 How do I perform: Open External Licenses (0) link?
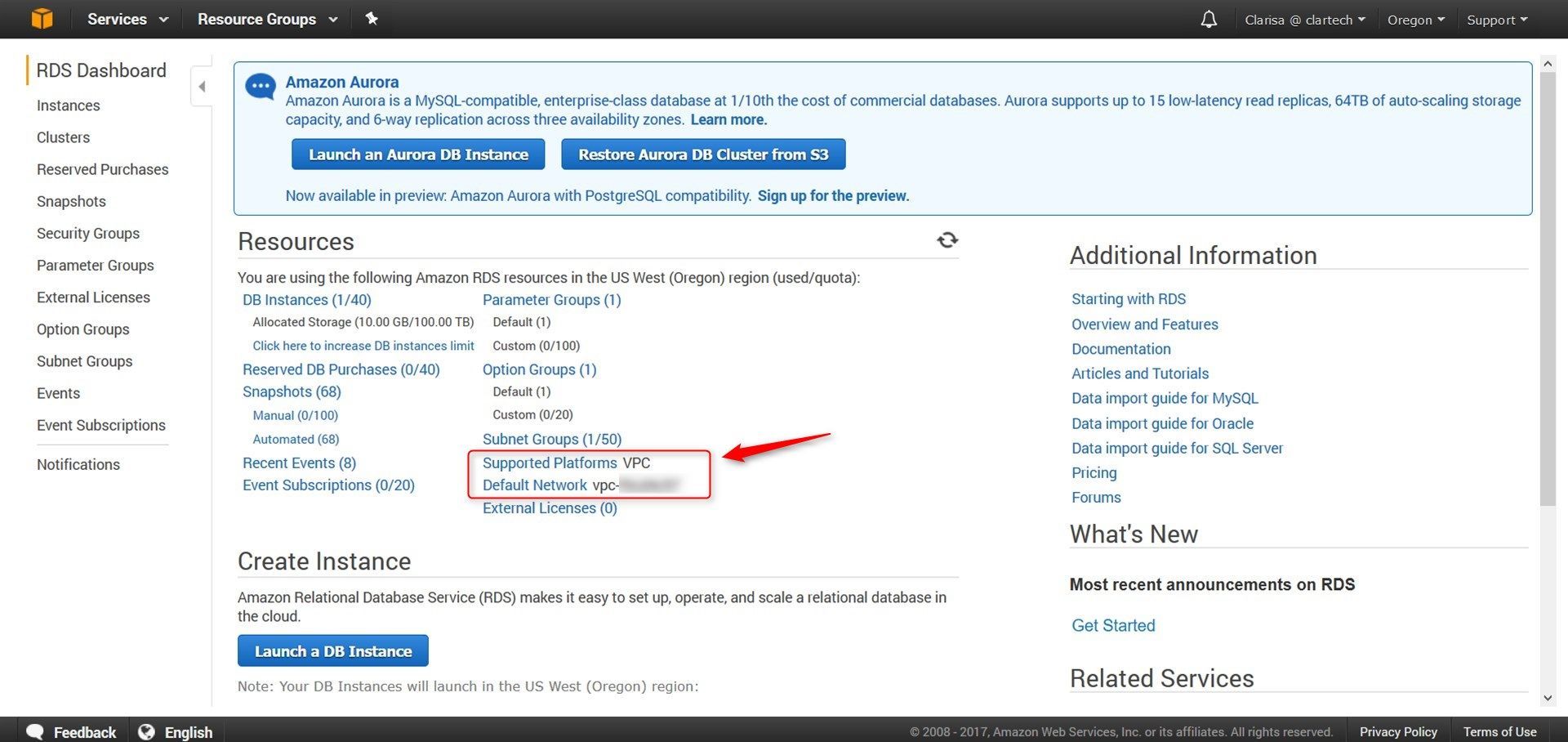coord(550,507)
